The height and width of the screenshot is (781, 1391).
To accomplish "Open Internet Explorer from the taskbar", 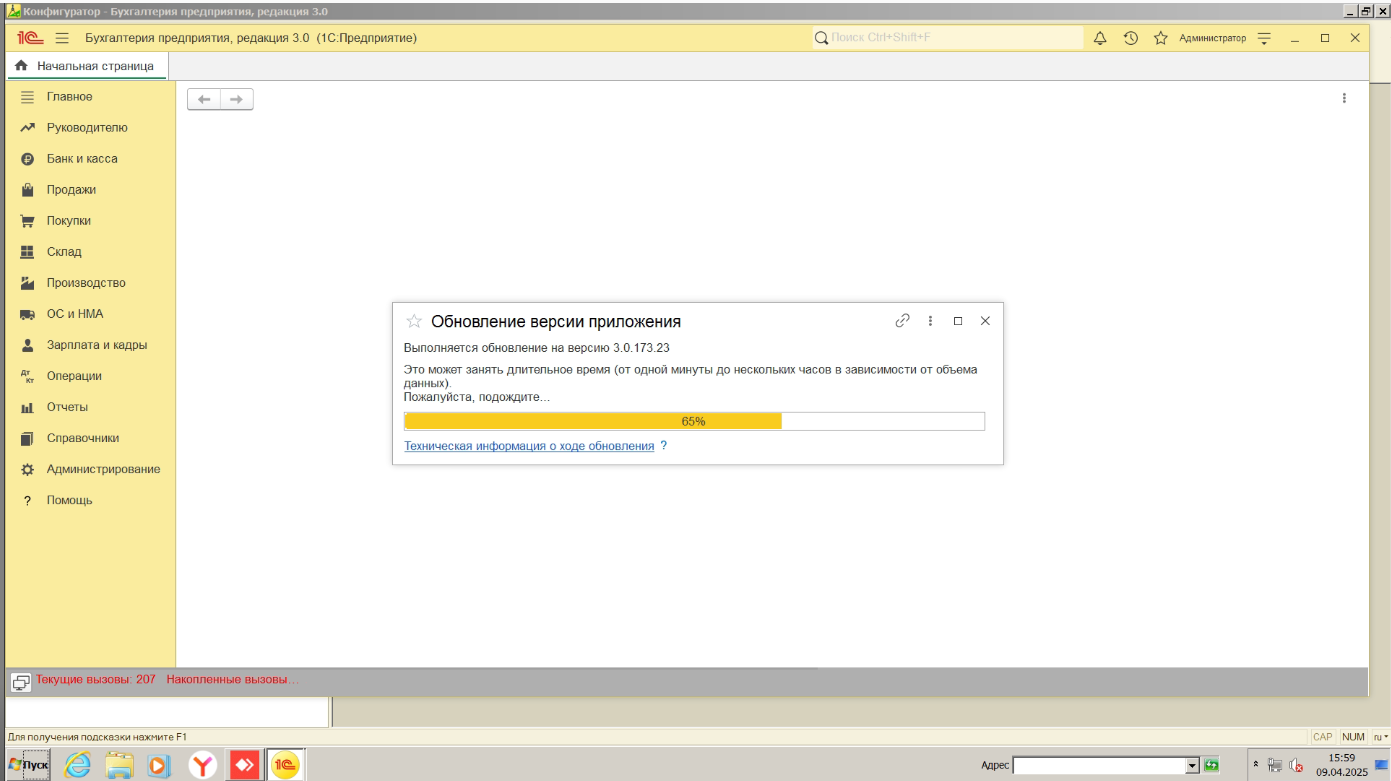I will pyautogui.click(x=77, y=765).
